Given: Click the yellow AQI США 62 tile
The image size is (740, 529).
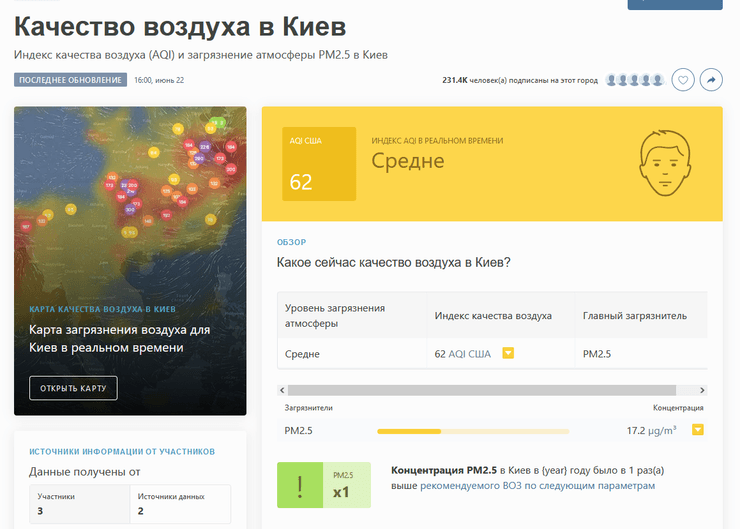Looking at the screenshot, I should (319, 164).
